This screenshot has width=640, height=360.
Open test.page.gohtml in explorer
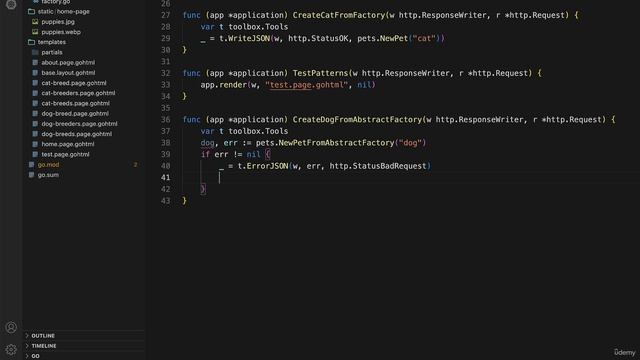65,154
